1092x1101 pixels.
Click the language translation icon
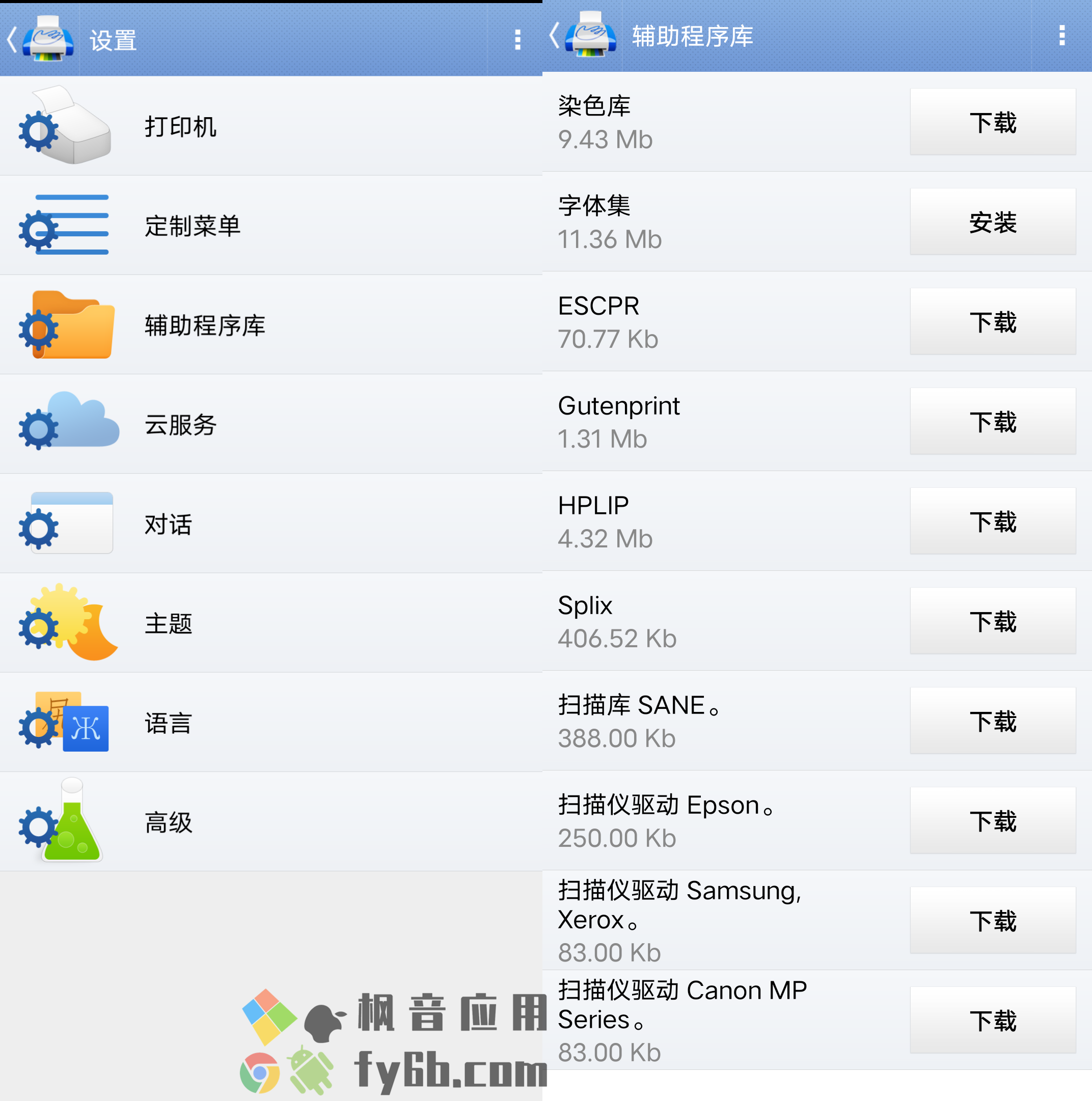coord(64,722)
